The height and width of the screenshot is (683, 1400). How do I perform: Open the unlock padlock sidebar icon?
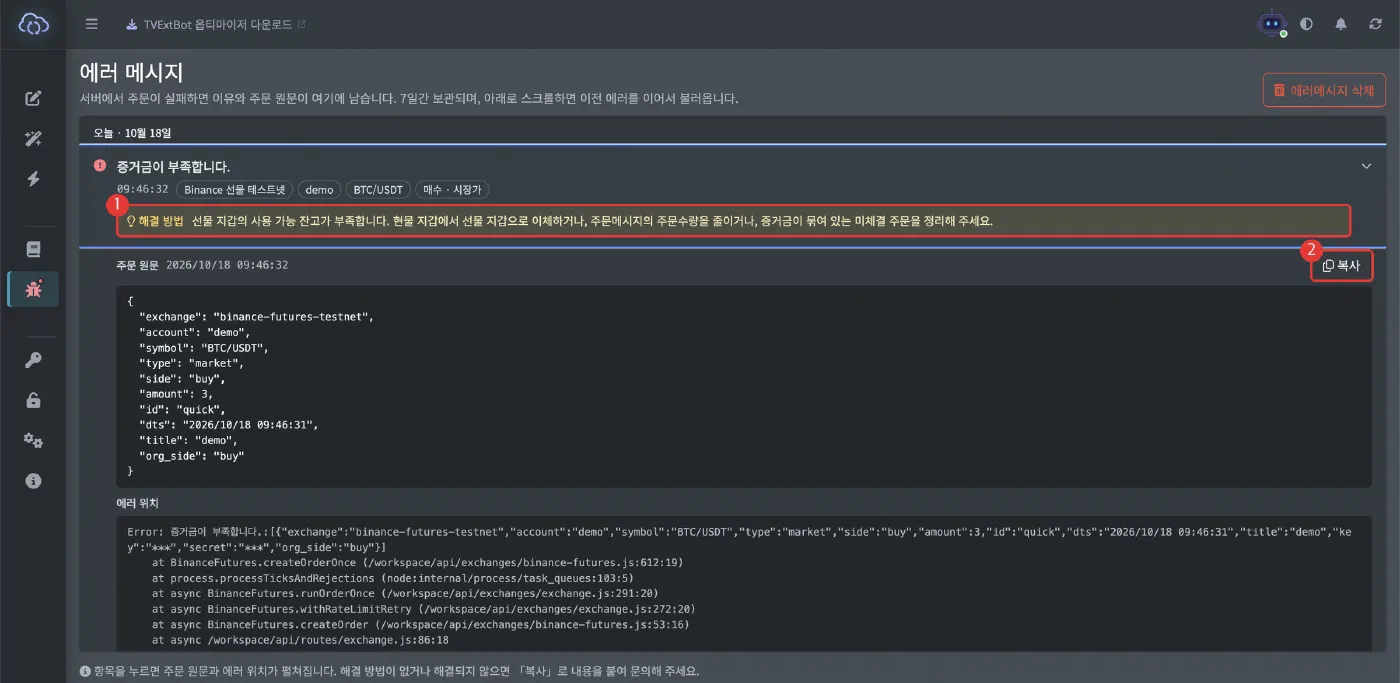33,400
